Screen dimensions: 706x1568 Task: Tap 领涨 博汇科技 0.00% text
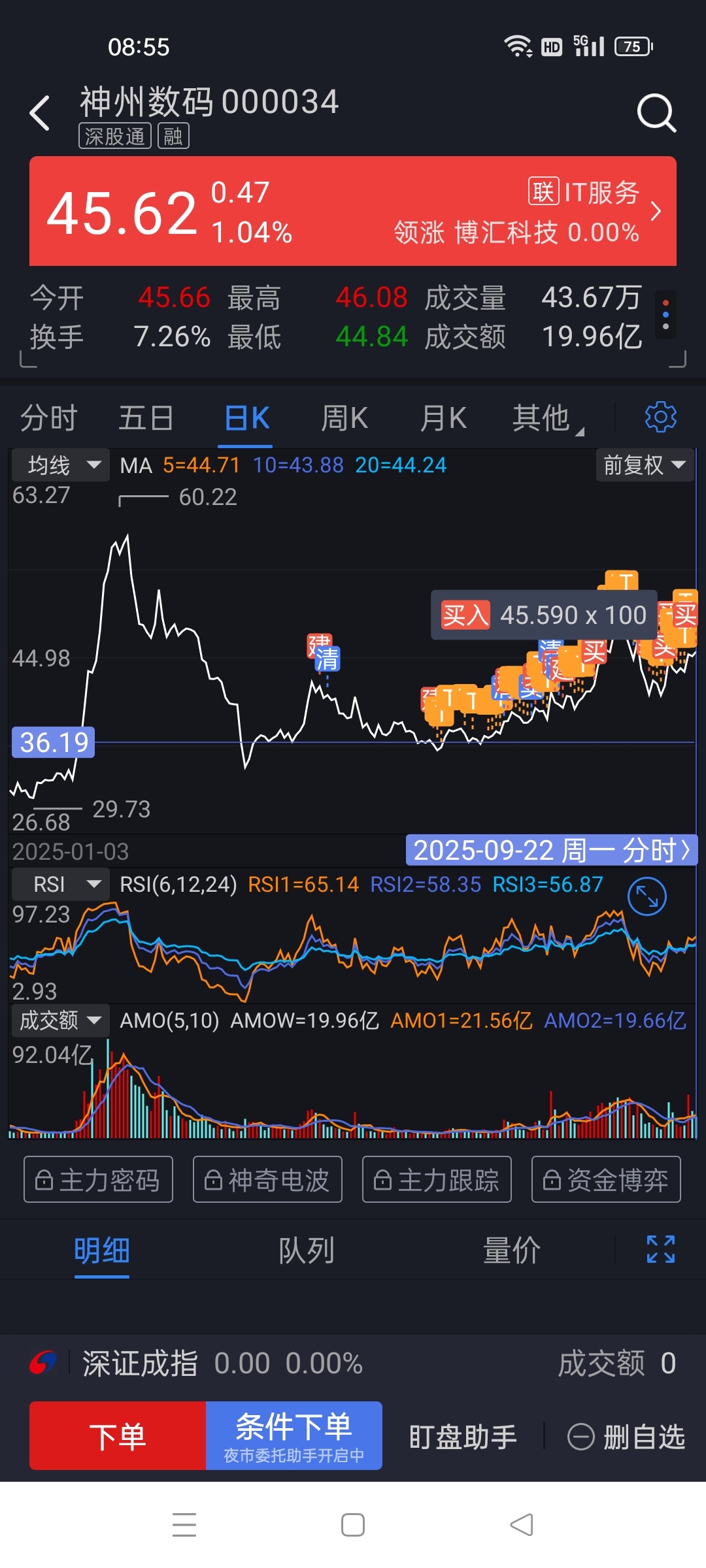(516, 232)
